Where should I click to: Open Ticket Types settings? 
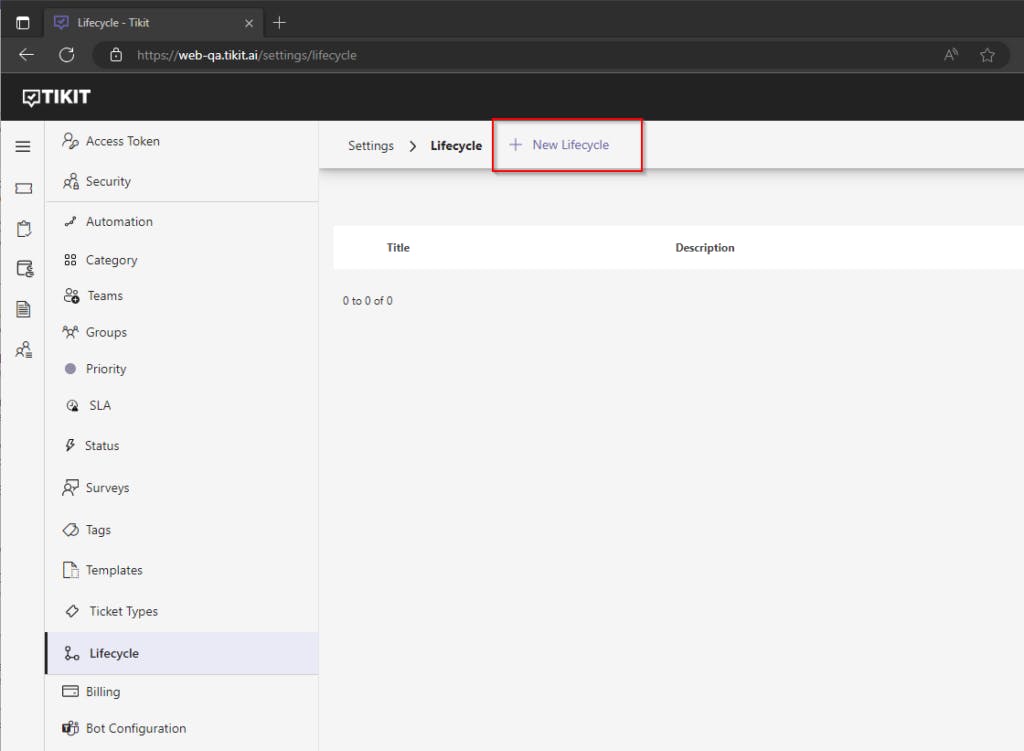point(123,611)
